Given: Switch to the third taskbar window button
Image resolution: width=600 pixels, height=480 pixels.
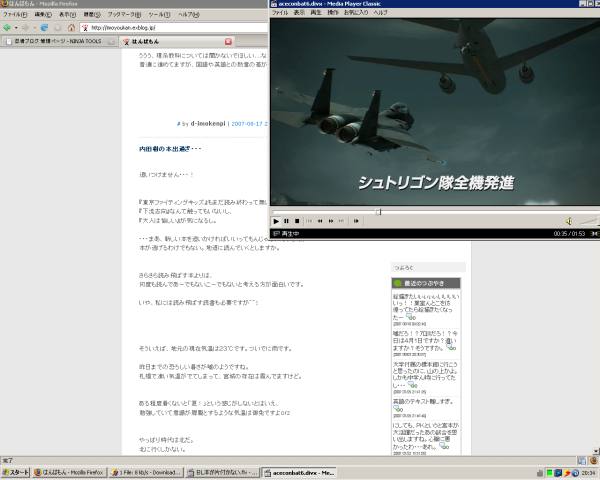Looking at the screenshot, I should [x=222, y=473].
